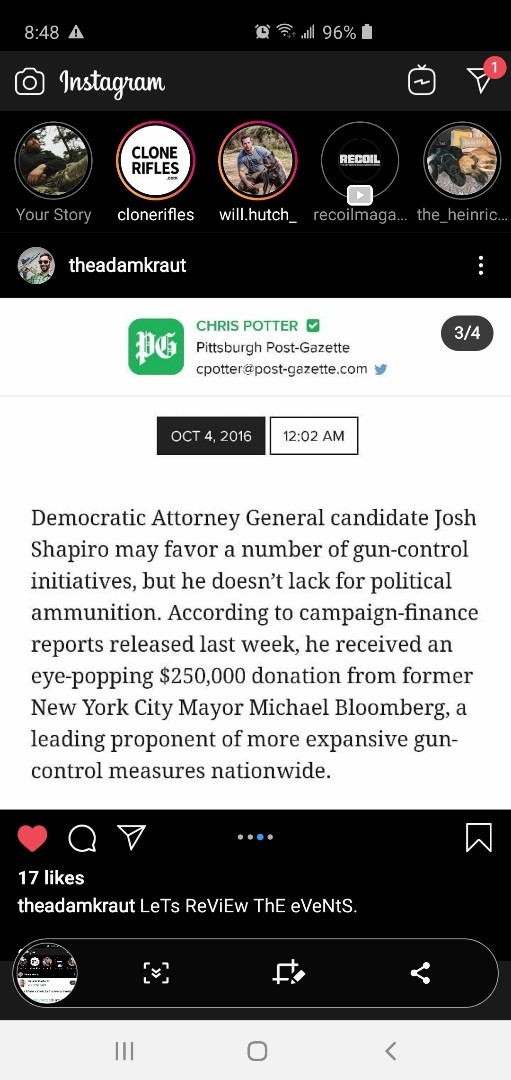The width and height of the screenshot is (511, 1080).
Task: Open the Instagram camera icon
Action: tap(30, 83)
